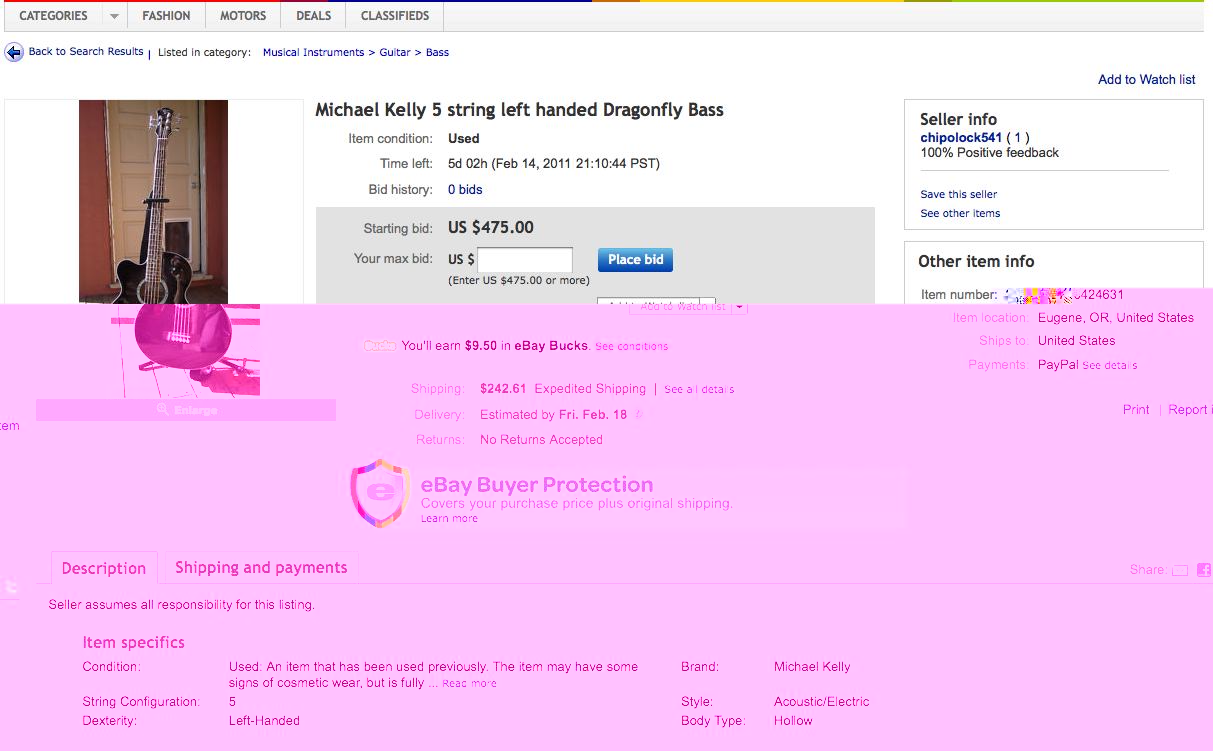Open the Guitar breadcrumb link
Screen dimensions: 1213x751
click(395, 52)
